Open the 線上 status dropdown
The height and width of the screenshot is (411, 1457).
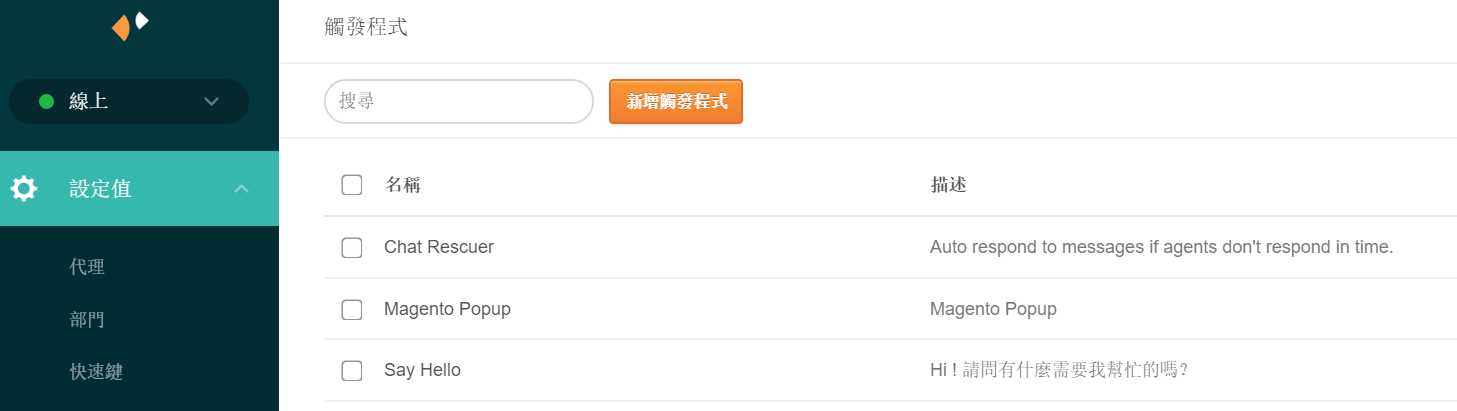(210, 101)
